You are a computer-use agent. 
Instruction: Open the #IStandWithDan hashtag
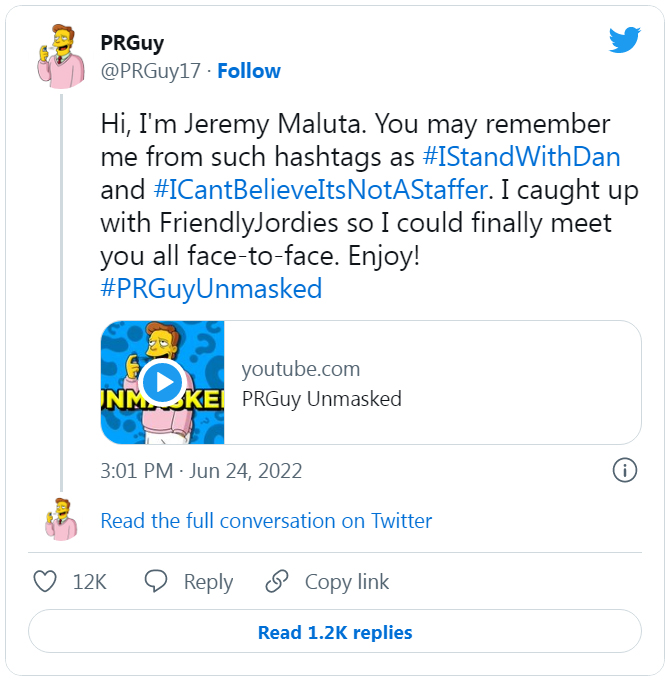point(521,156)
